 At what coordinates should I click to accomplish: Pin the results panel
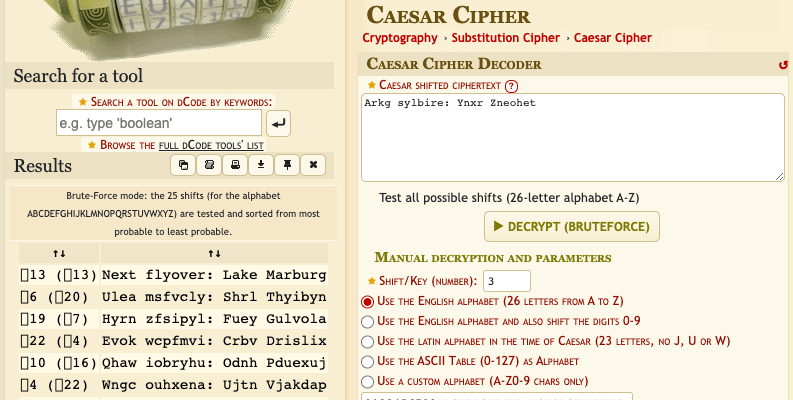tap(287, 165)
